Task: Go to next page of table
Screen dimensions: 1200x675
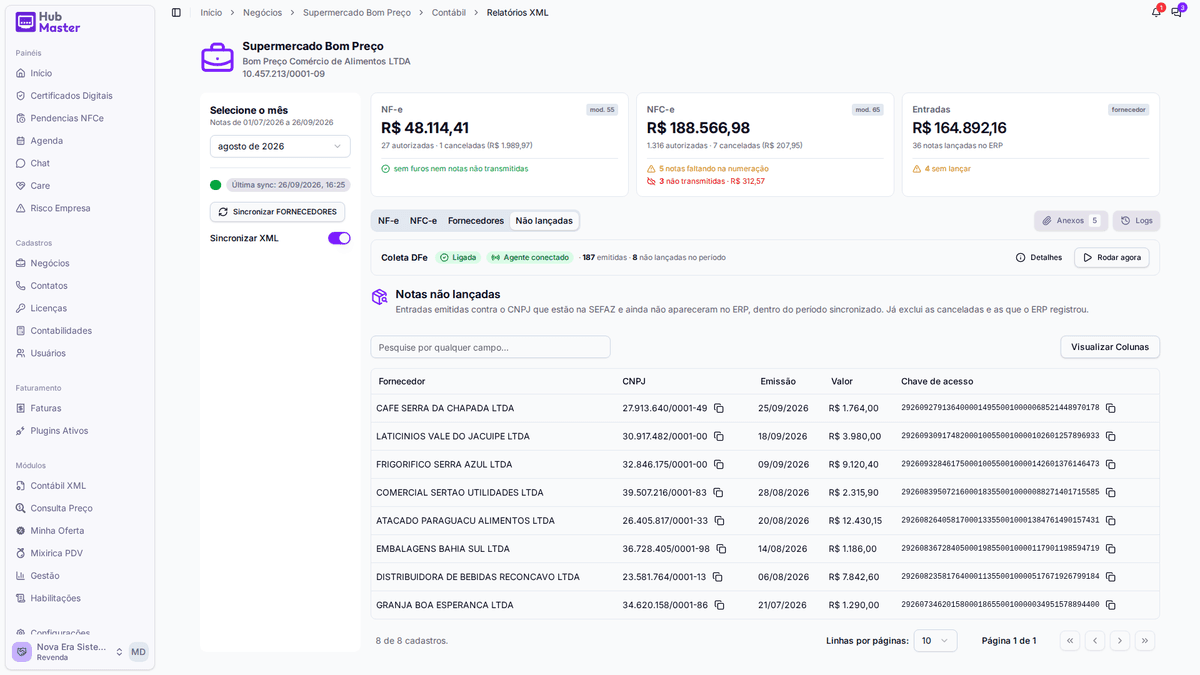Action: pyautogui.click(x=1120, y=641)
